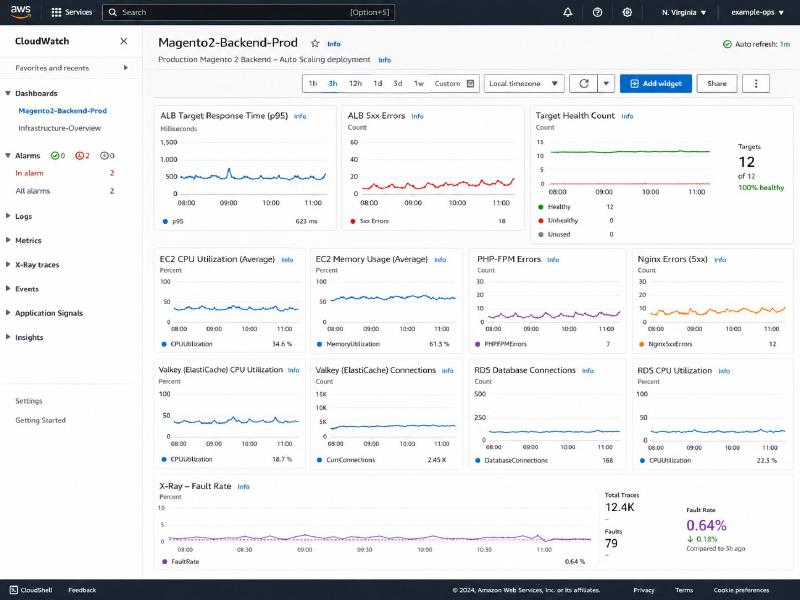Select the 1w time range

419,83
